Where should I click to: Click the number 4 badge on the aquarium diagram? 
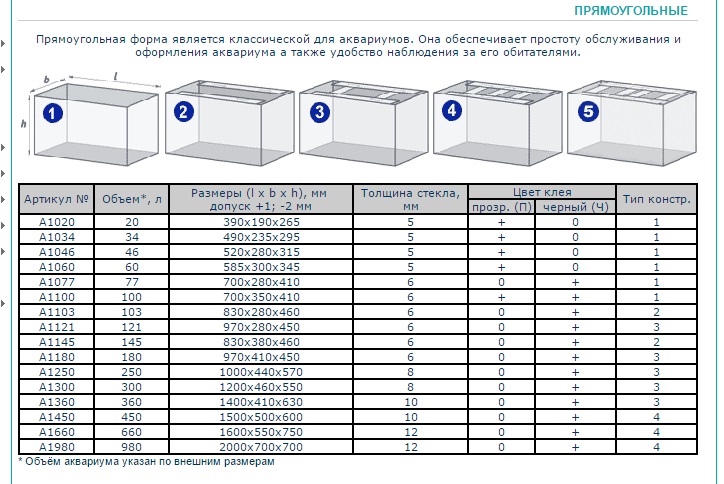point(453,111)
